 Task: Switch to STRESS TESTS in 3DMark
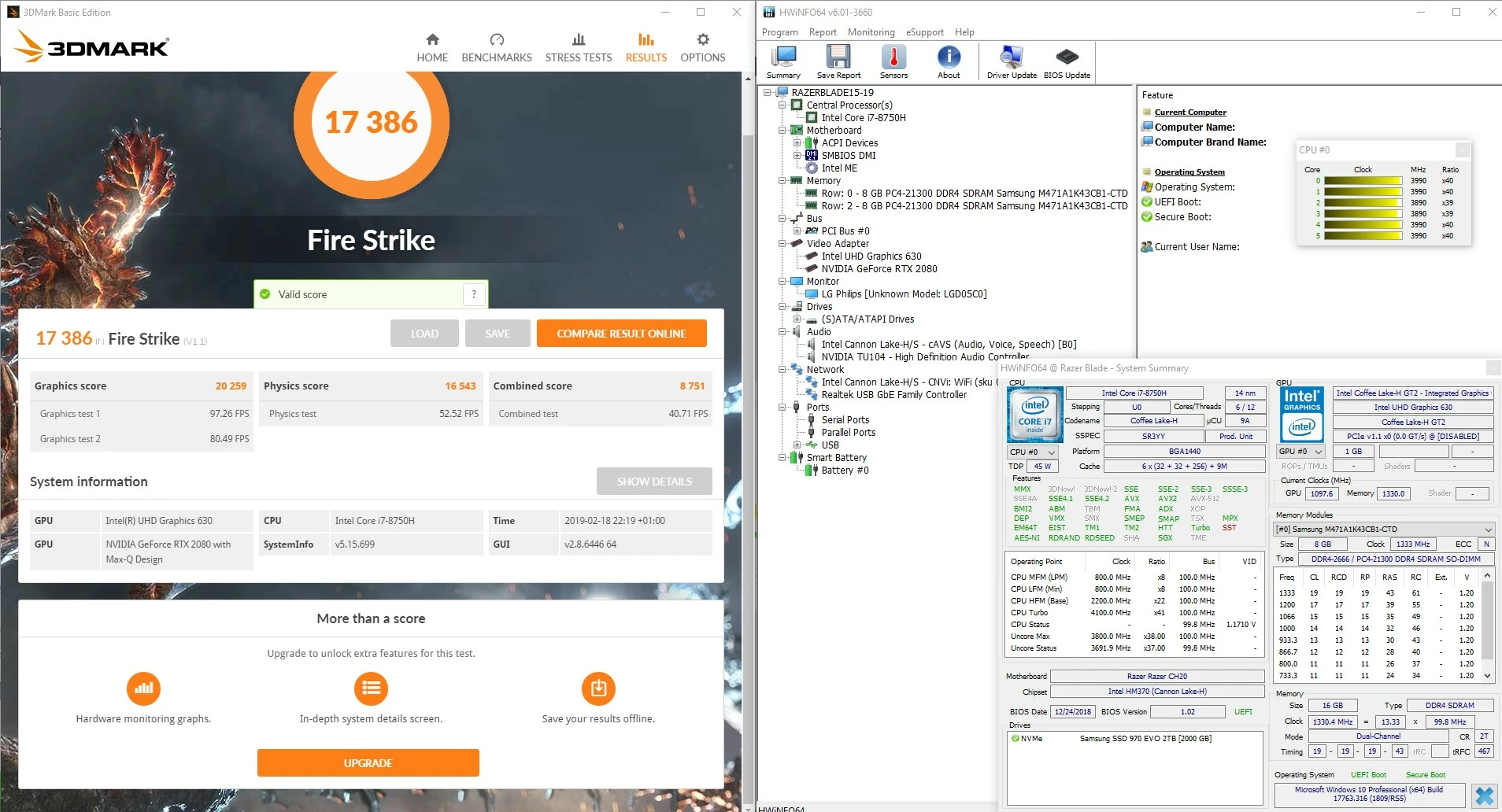click(x=579, y=48)
